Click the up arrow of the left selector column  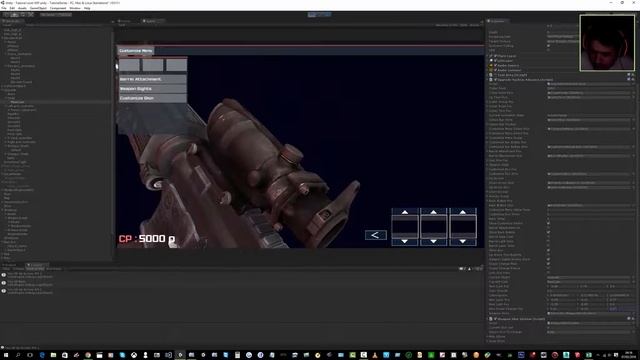(x=404, y=212)
